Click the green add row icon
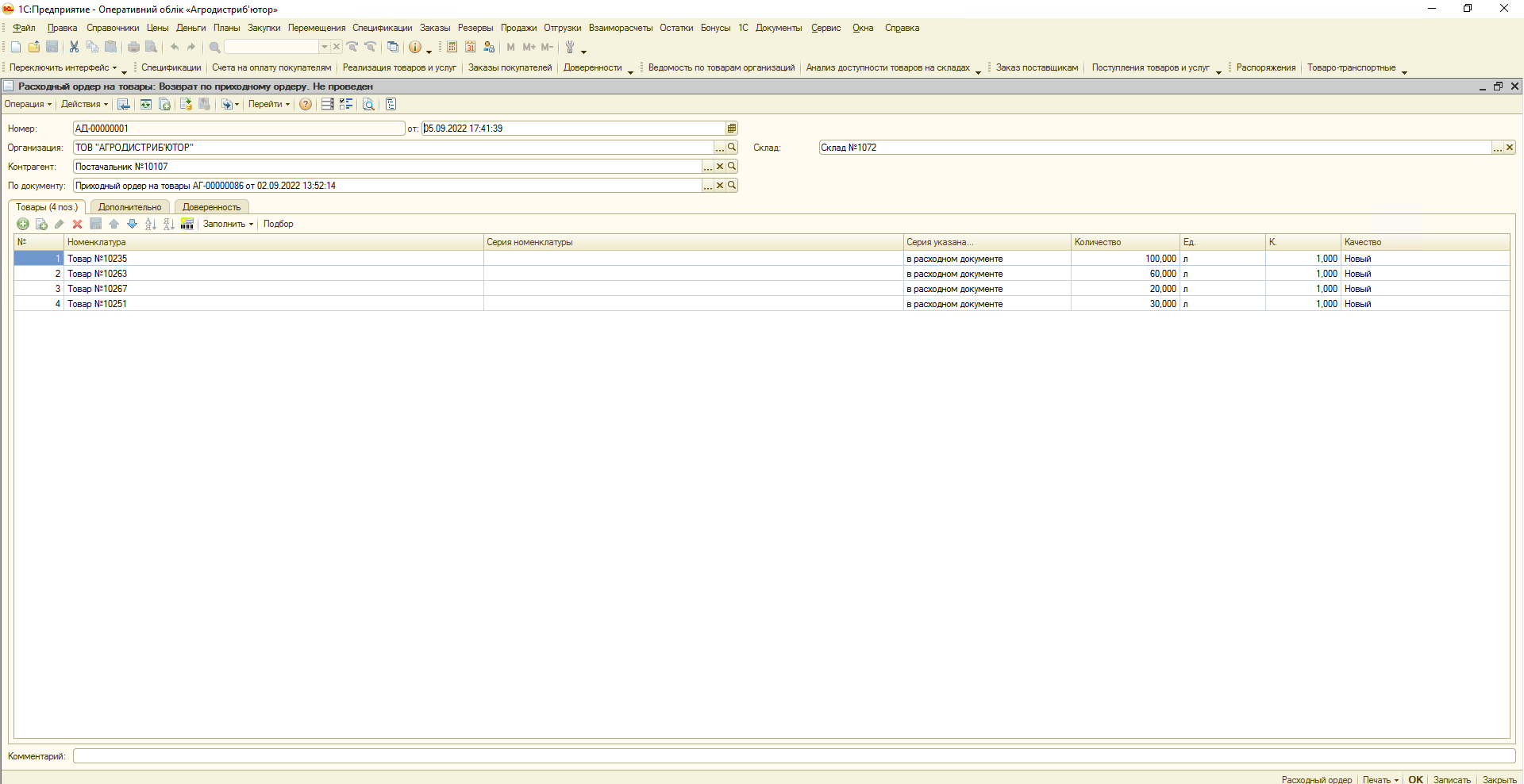The height and width of the screenshot is (784, 1524). click(23, 225)
